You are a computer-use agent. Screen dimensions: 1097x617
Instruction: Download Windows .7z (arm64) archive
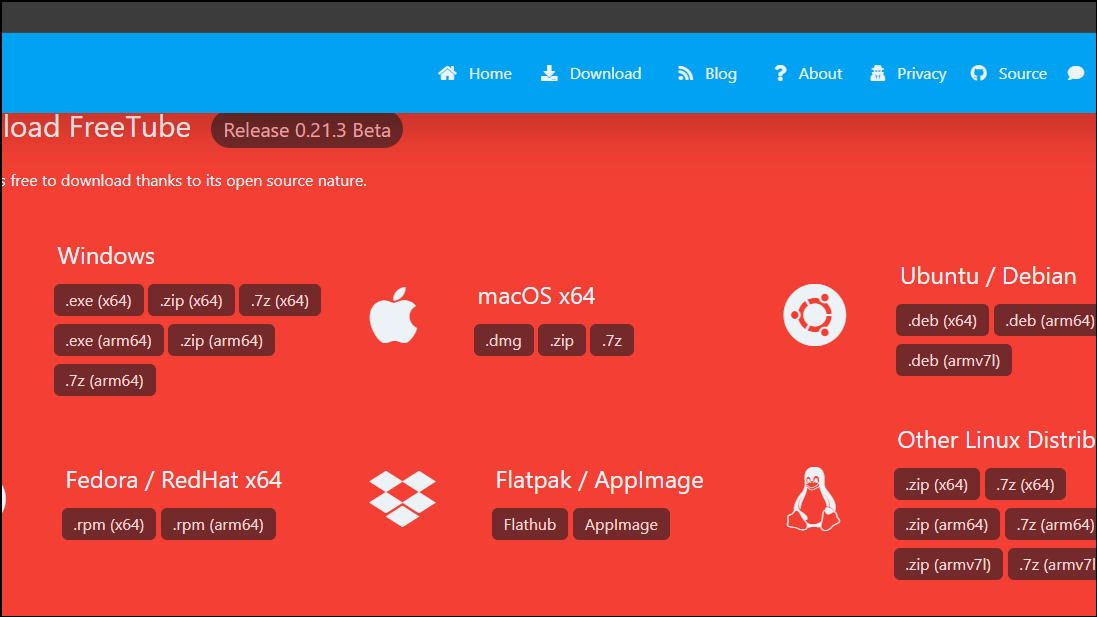click(104, 380)
